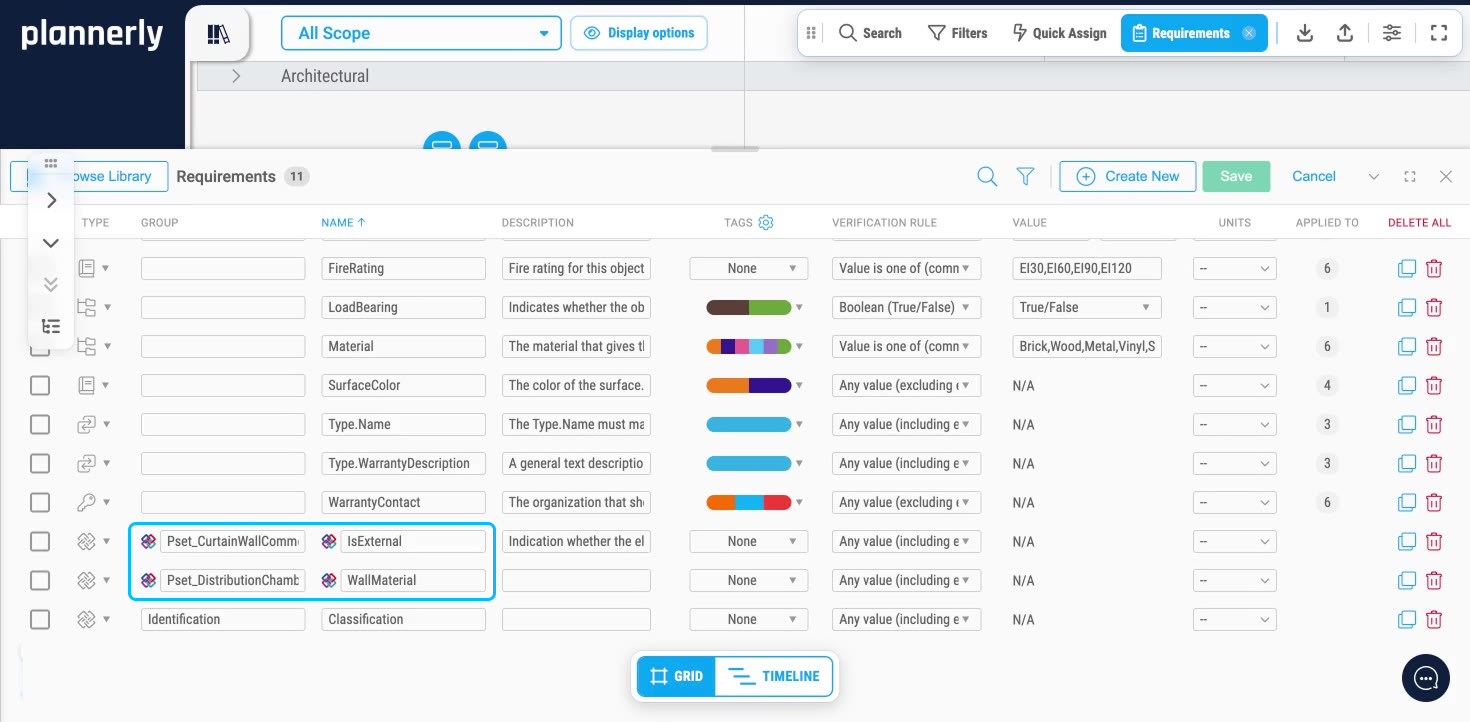1470x722 pixels.
Task: Open the library books icon
Action: (x=218, y=34)
